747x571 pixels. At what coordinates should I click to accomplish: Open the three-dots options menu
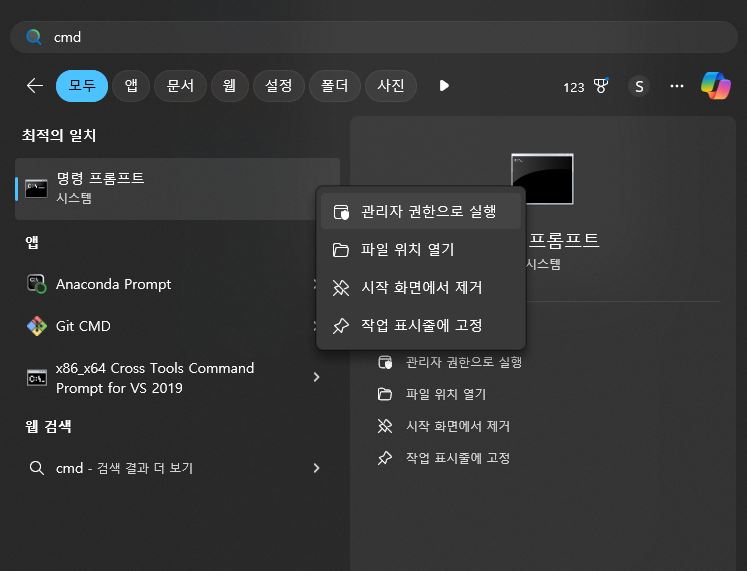coord(676,86)
